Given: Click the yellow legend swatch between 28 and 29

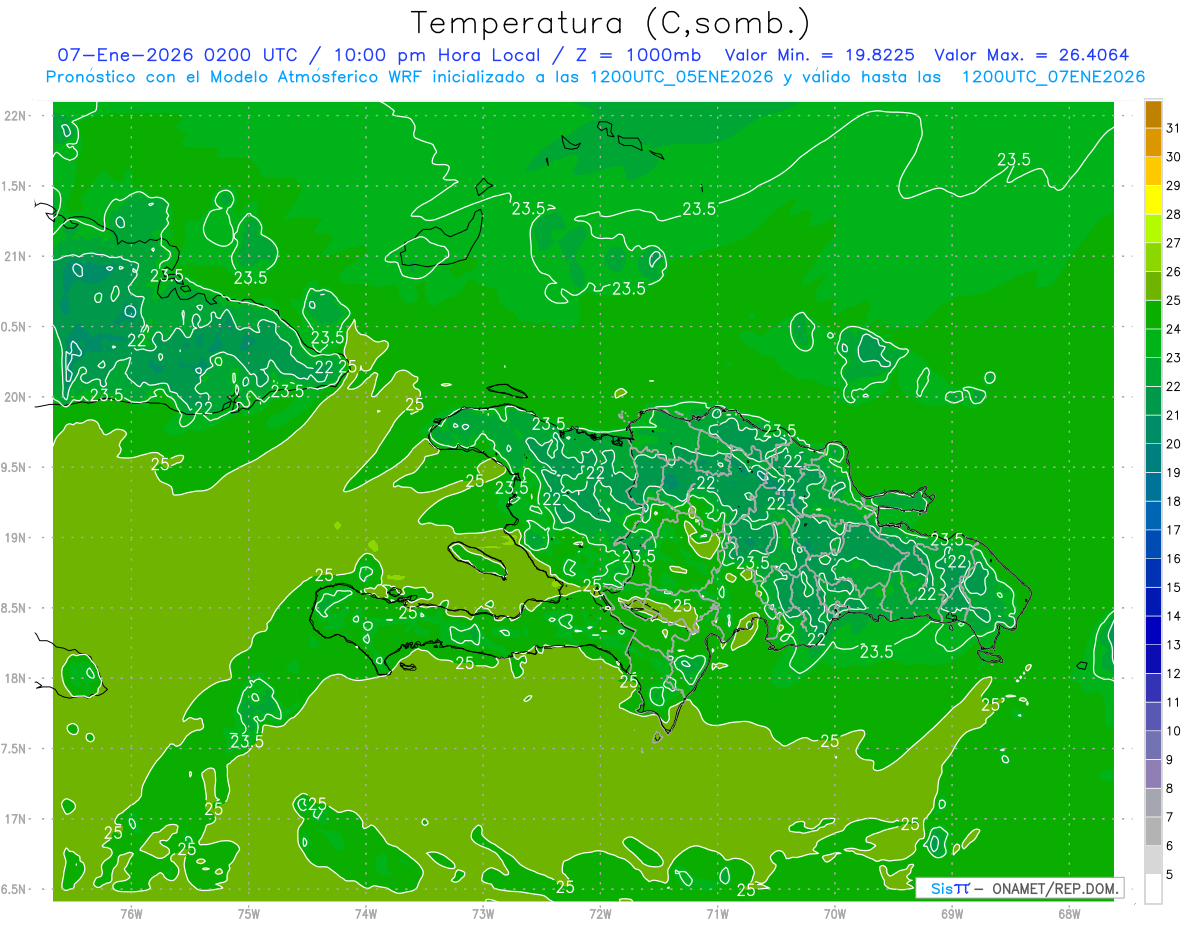Looking at the screenshot, I should 1153,199.
